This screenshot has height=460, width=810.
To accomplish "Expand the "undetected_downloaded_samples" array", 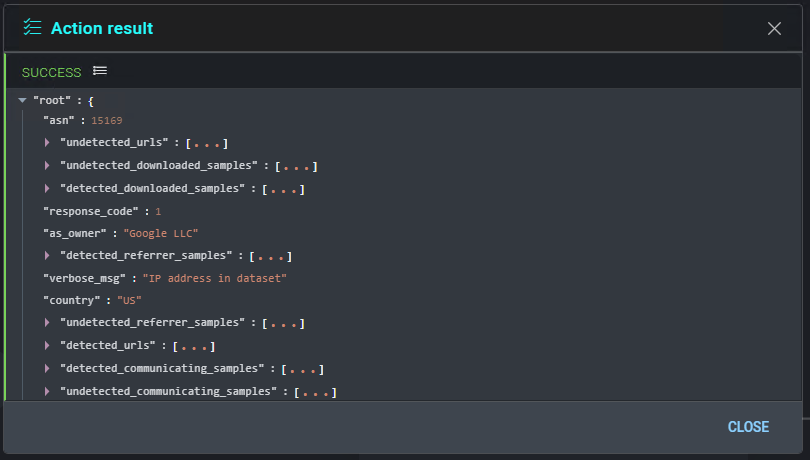I will tap(47, 166).
